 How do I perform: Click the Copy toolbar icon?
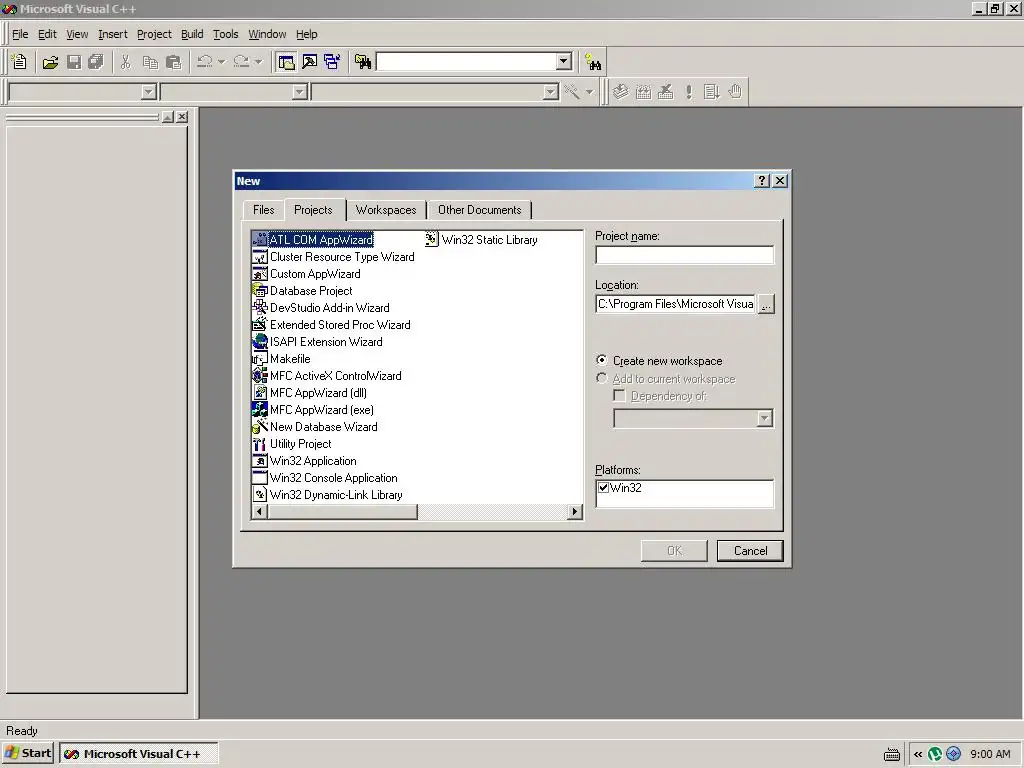coord(150,62)
